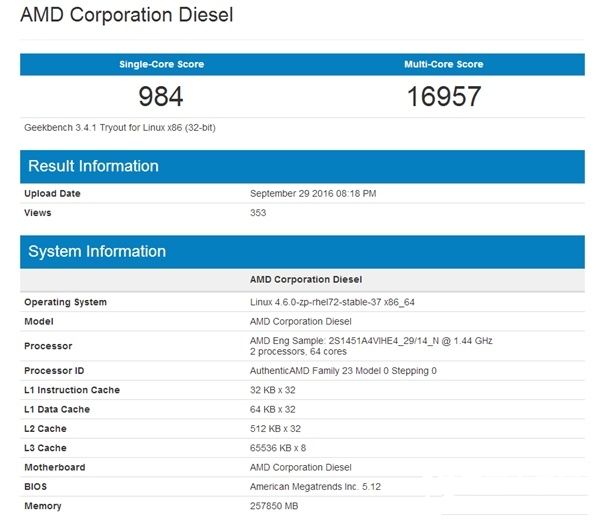This screenshot has height=525, width=600.
Task: Select the views count 353
Action: 258,213
